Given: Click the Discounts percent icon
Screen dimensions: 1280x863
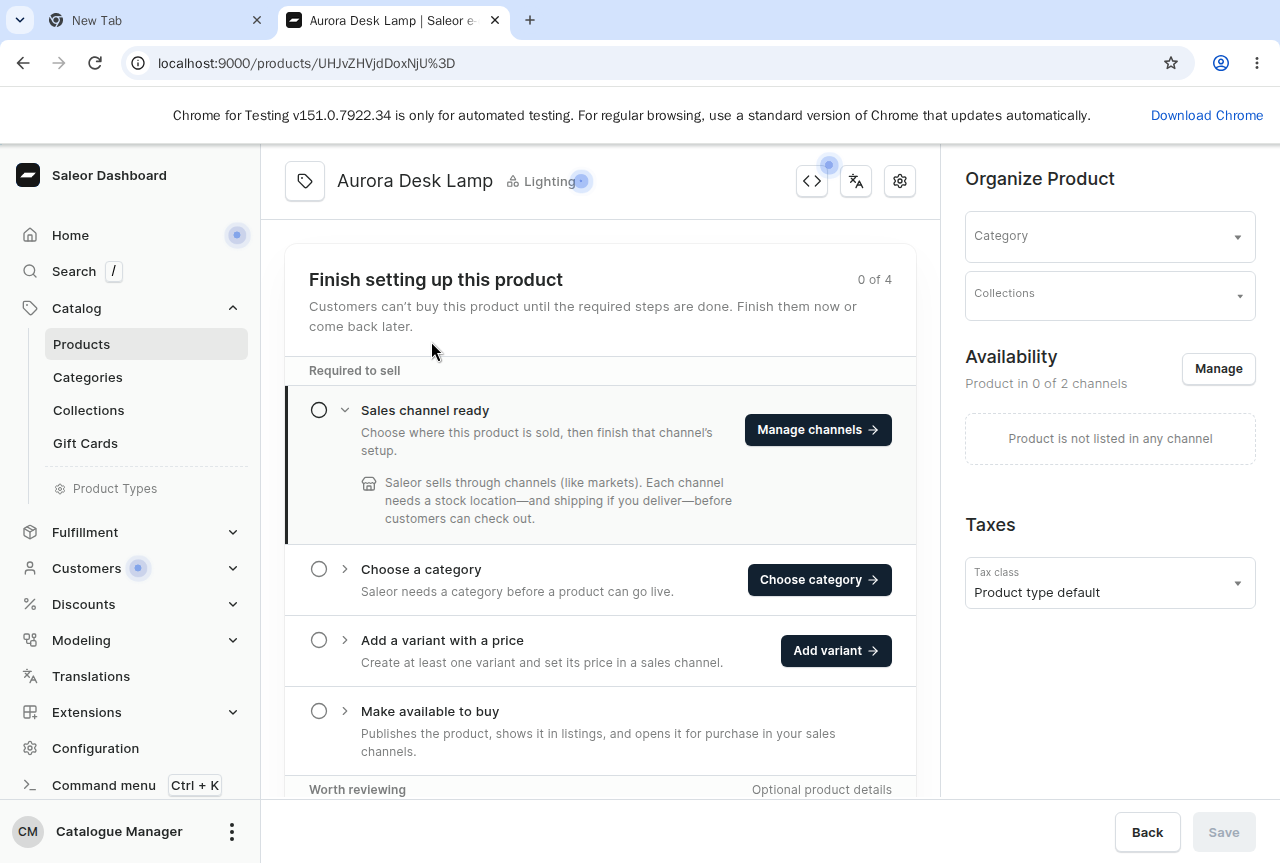Looking at the screenshot, I should click(x=30, y=604).
